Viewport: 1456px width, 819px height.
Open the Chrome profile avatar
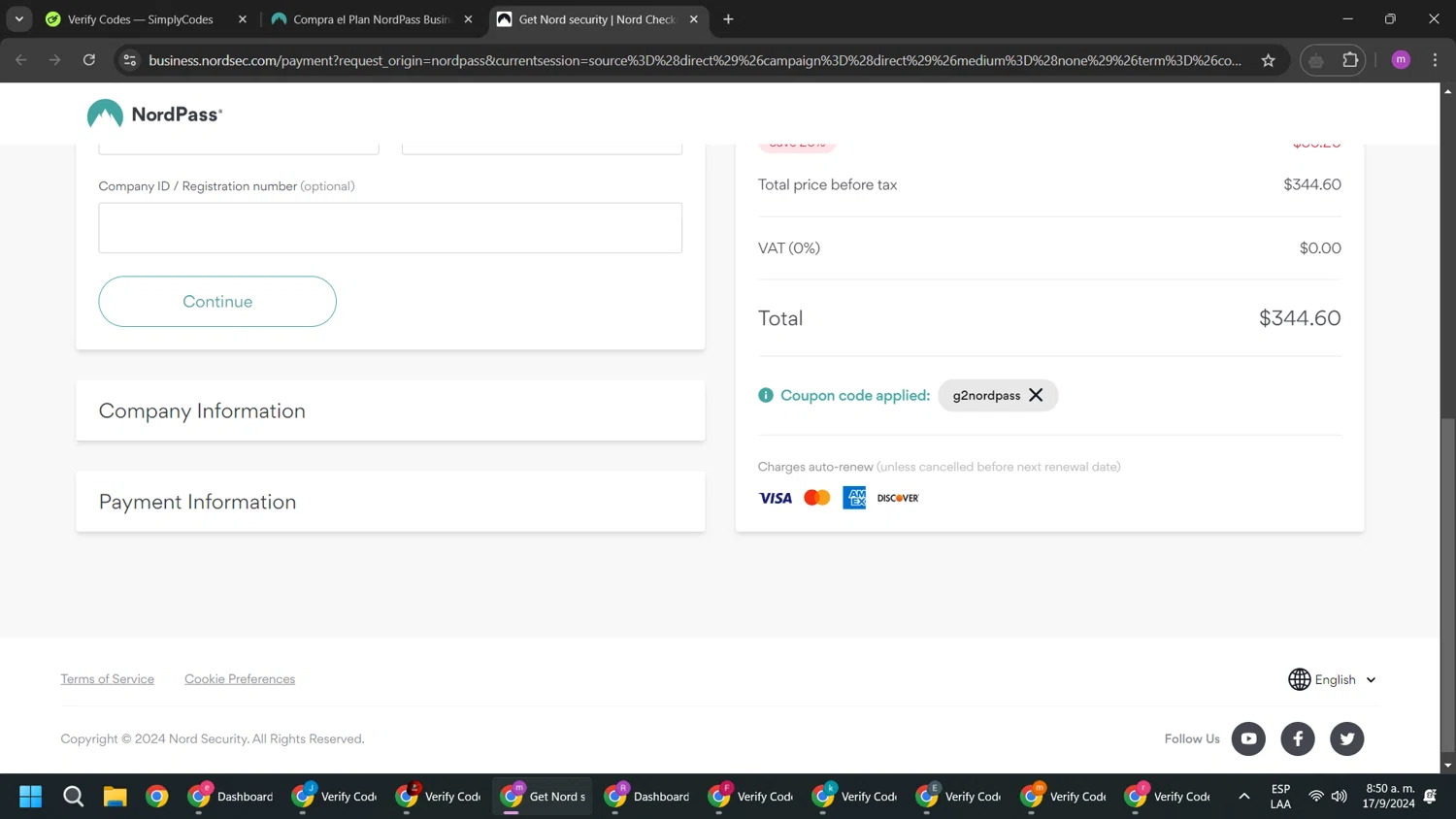[x=1401, y=60]
